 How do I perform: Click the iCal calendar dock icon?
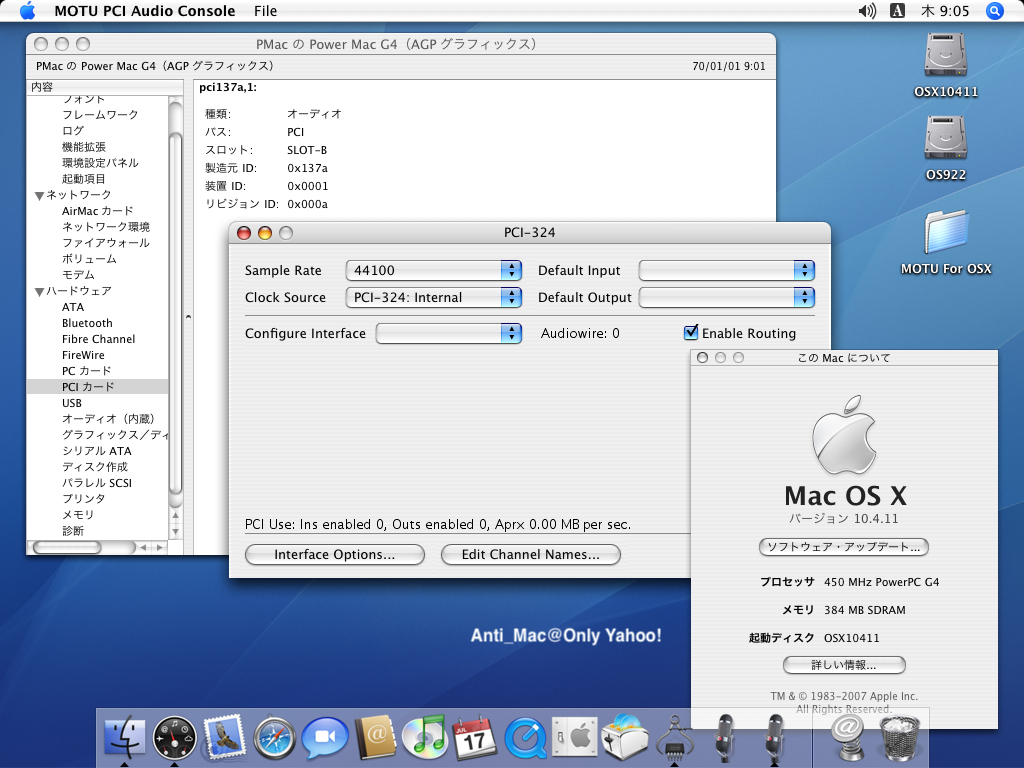(x=475, y=738)
